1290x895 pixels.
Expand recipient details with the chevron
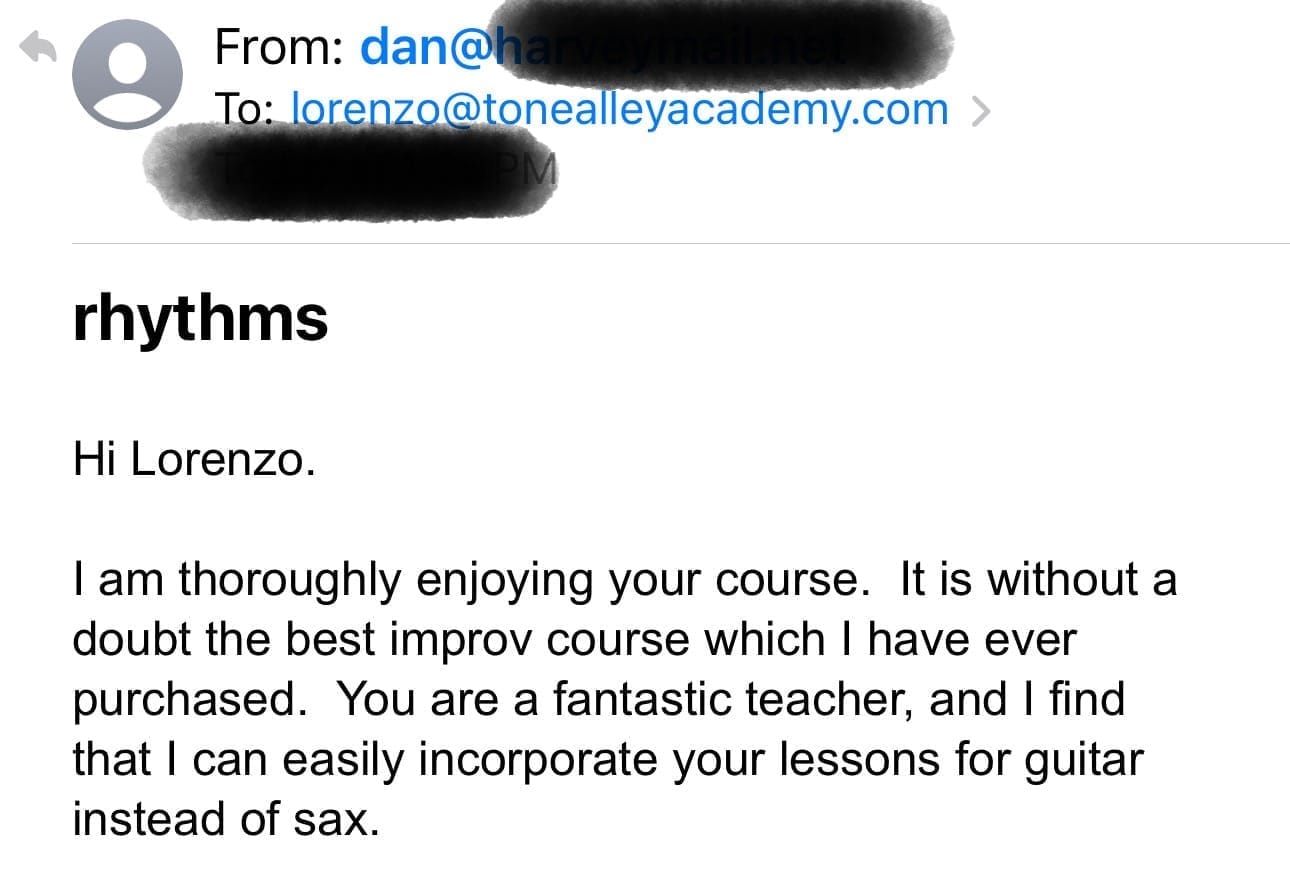point(981,112)
